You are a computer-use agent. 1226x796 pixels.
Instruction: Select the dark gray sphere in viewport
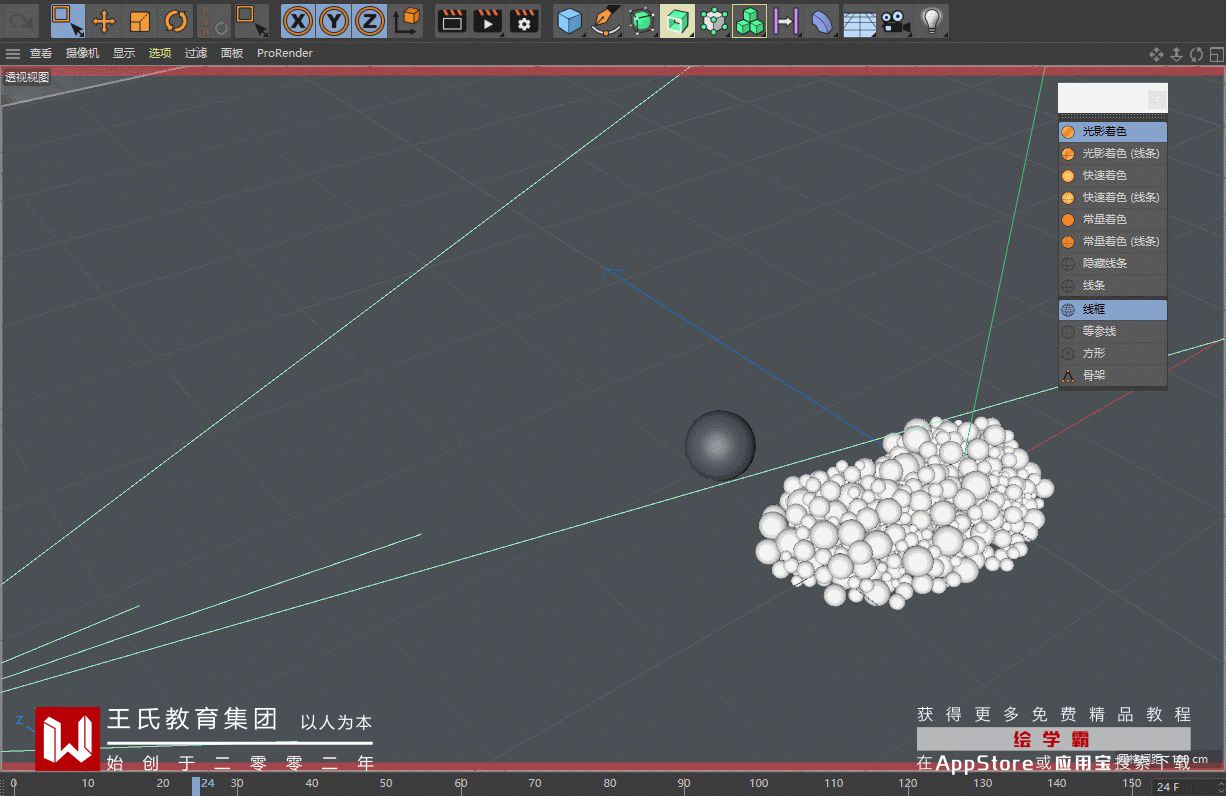[x=720, y=444]
